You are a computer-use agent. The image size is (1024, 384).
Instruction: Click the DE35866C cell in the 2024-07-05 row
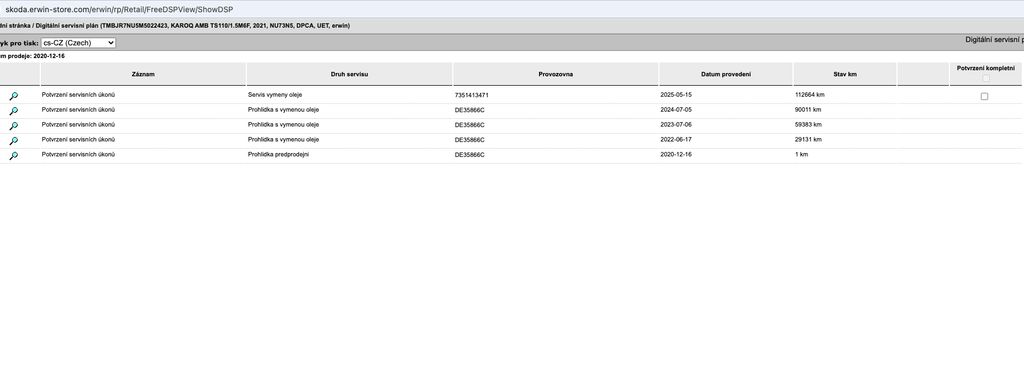pos(470,110)
